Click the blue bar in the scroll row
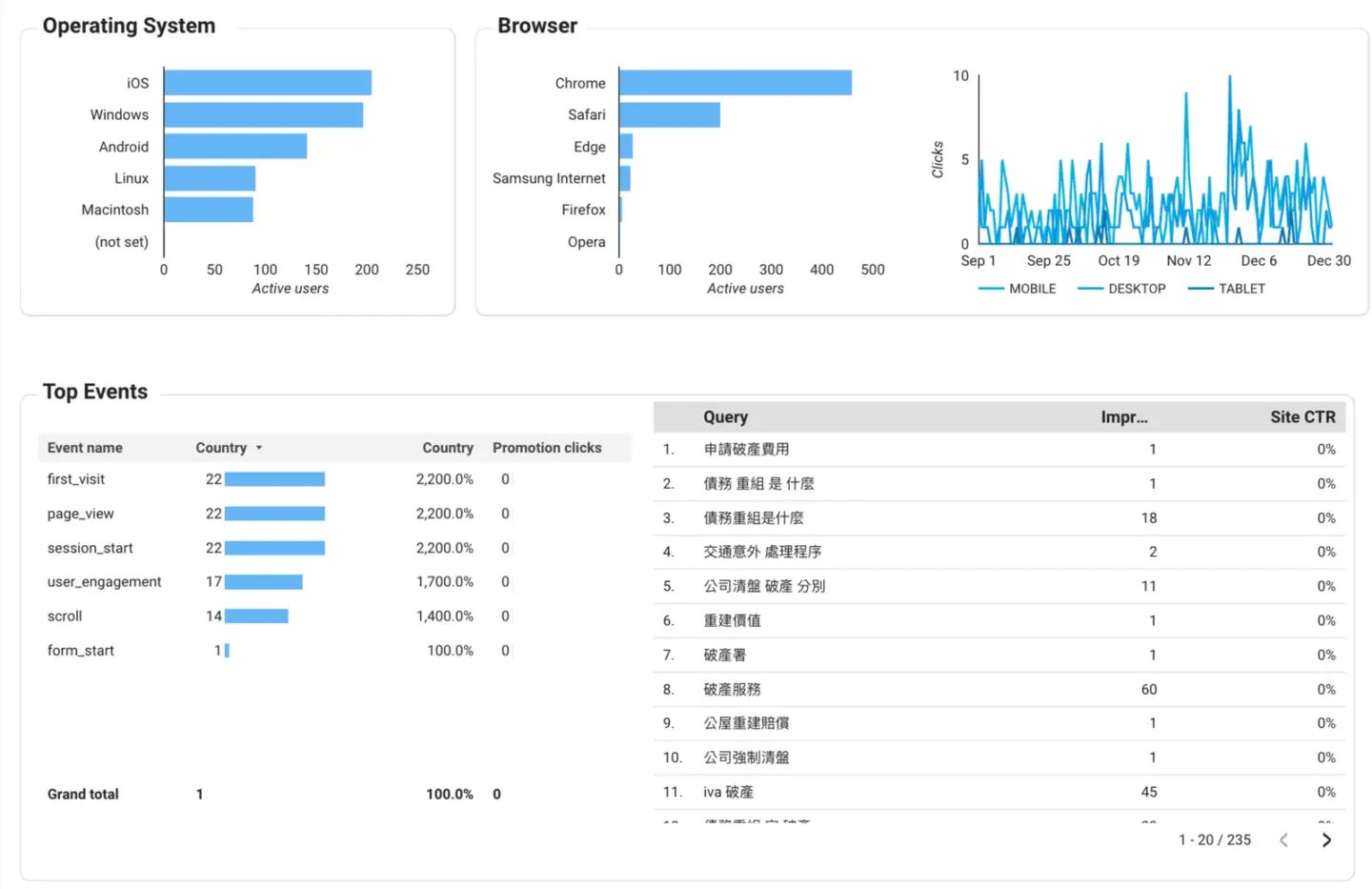Viewport: 1372px width, 889px height. point(256,616)
